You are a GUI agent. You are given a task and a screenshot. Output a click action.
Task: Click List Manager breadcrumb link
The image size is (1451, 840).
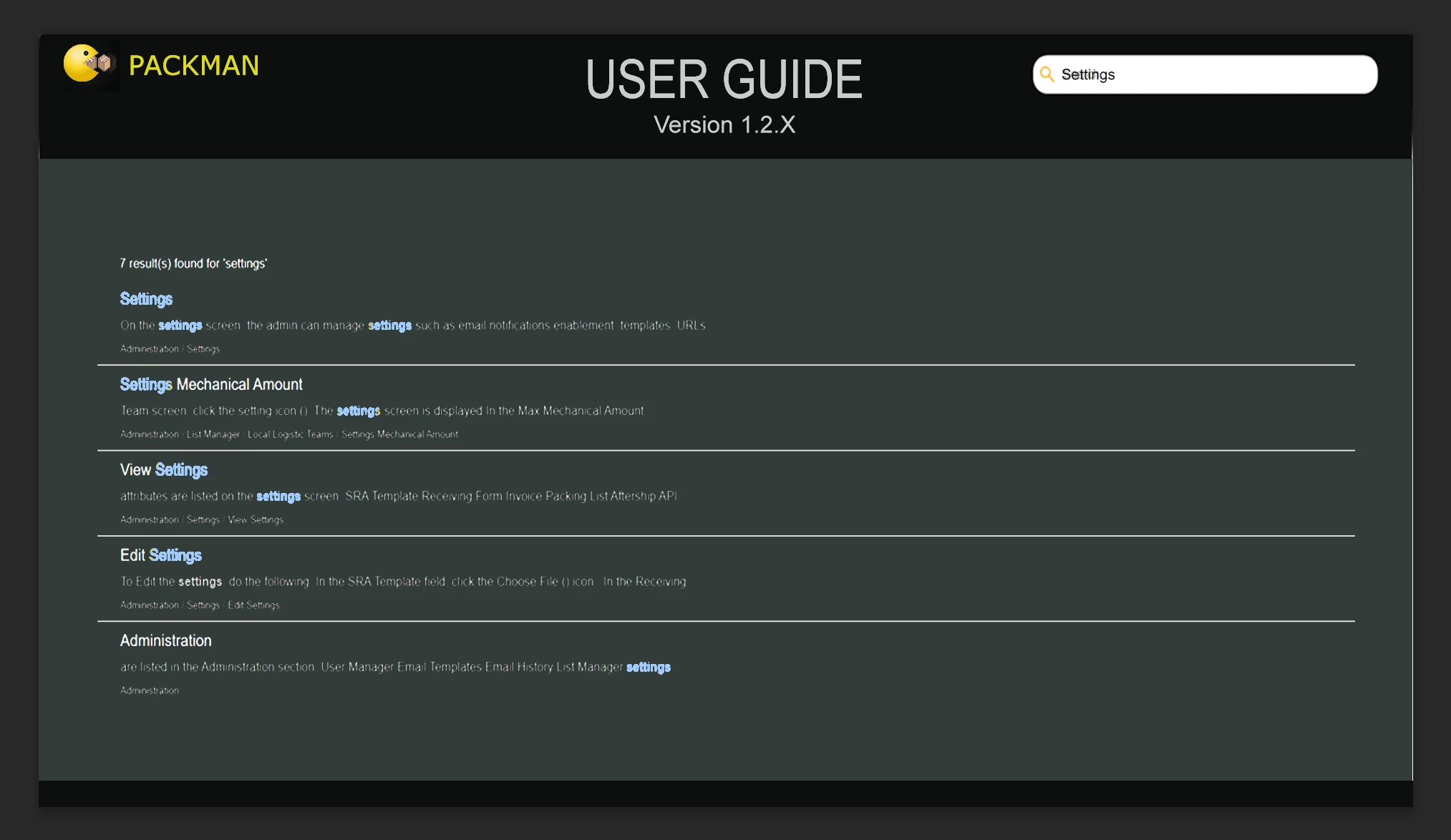pos(213,434)
